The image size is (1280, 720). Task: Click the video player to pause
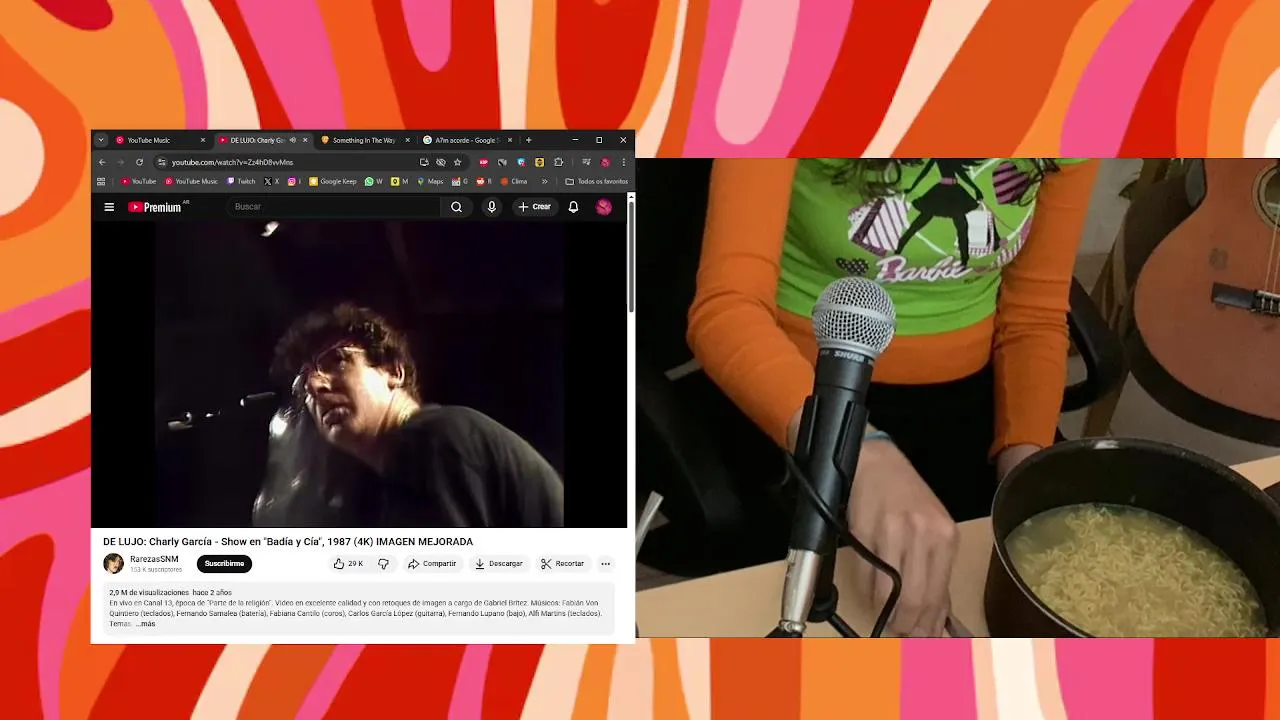(x=359, y=374)
